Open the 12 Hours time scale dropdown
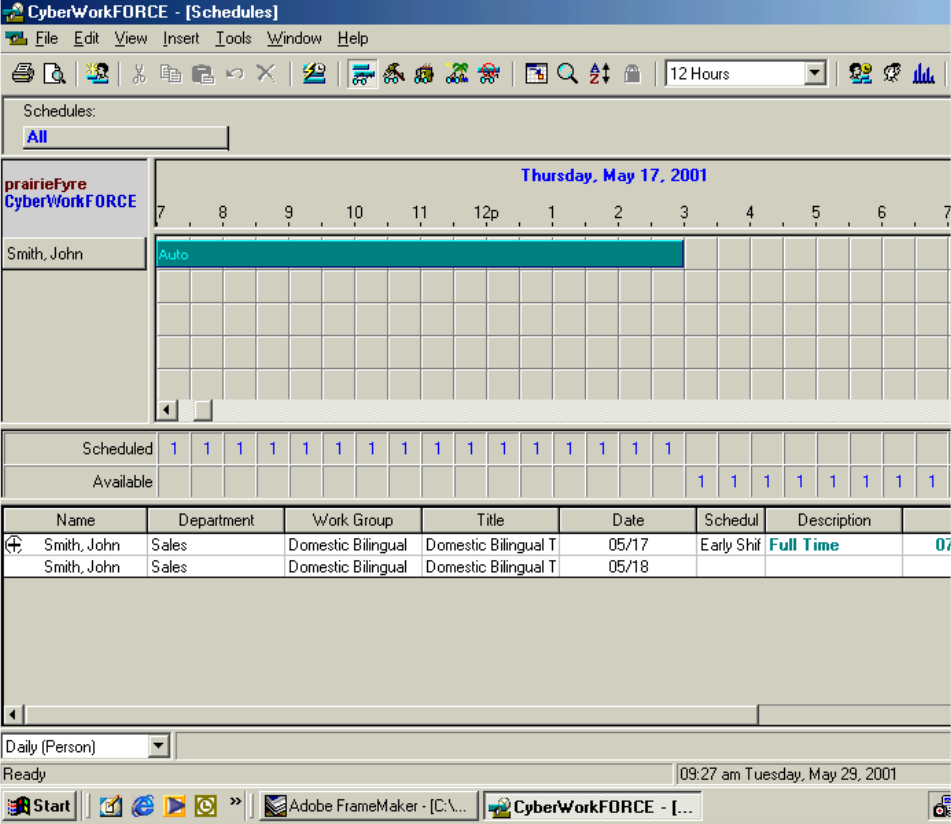The width and height of the screenshot is (951, 824). pos(815,74)
